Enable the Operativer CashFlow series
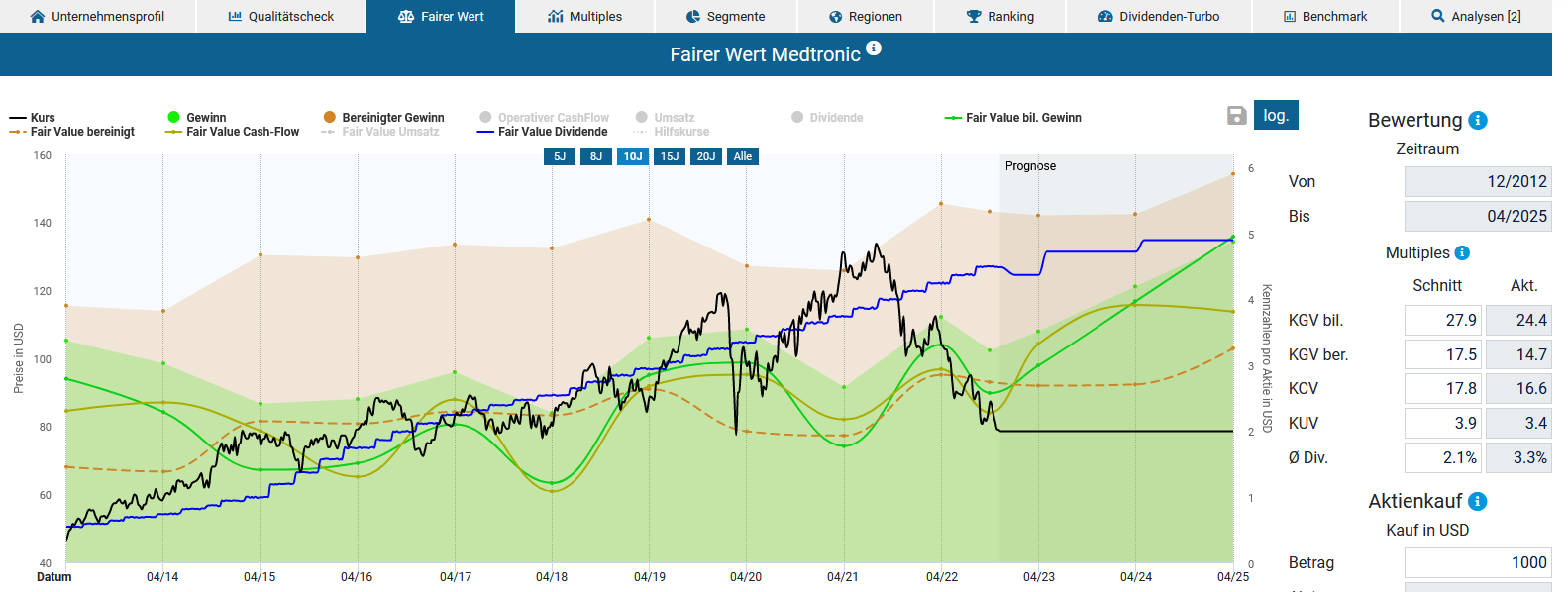Screen dimensions: 1568x592 click(544, 117)
